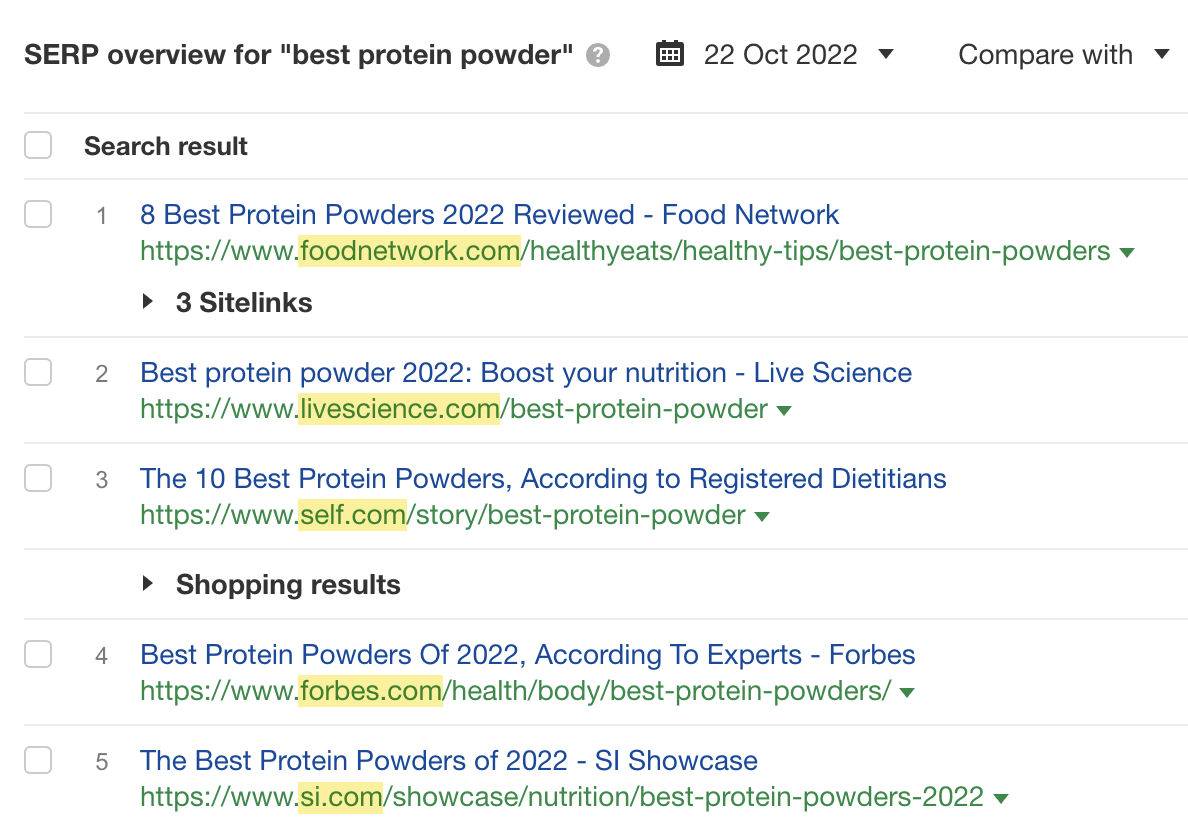
Task: Open the calendar icon next to the date
Action: (669, 54)
